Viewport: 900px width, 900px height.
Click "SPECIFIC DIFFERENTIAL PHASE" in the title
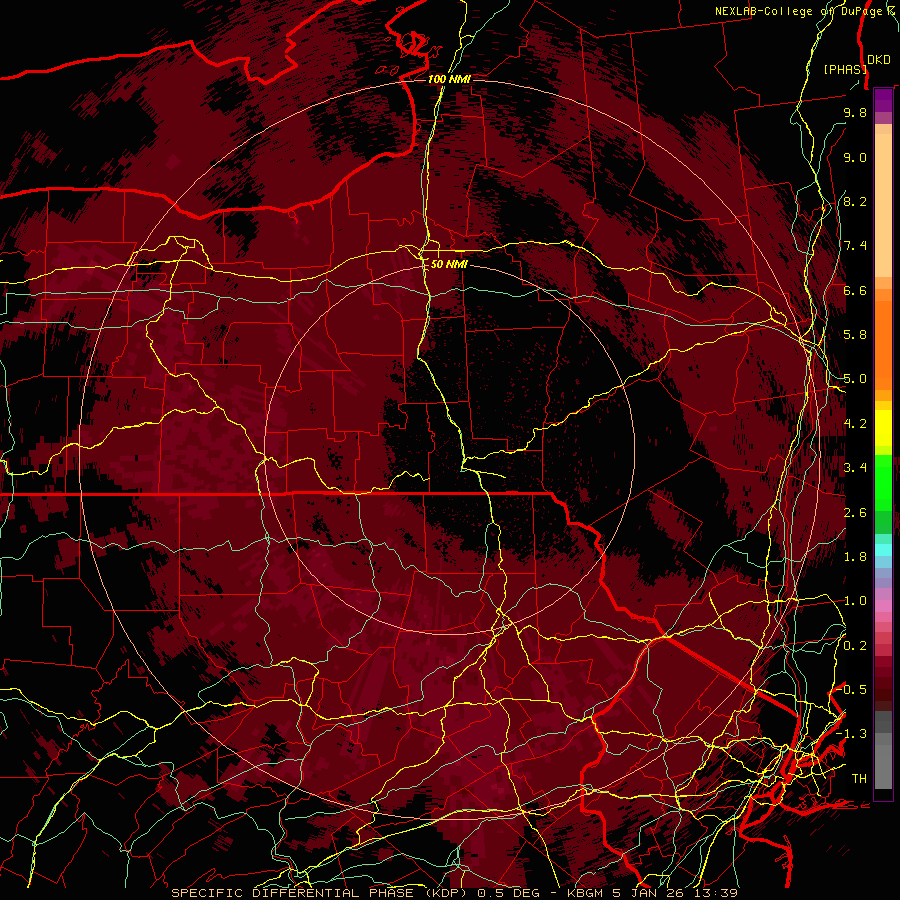292,893
